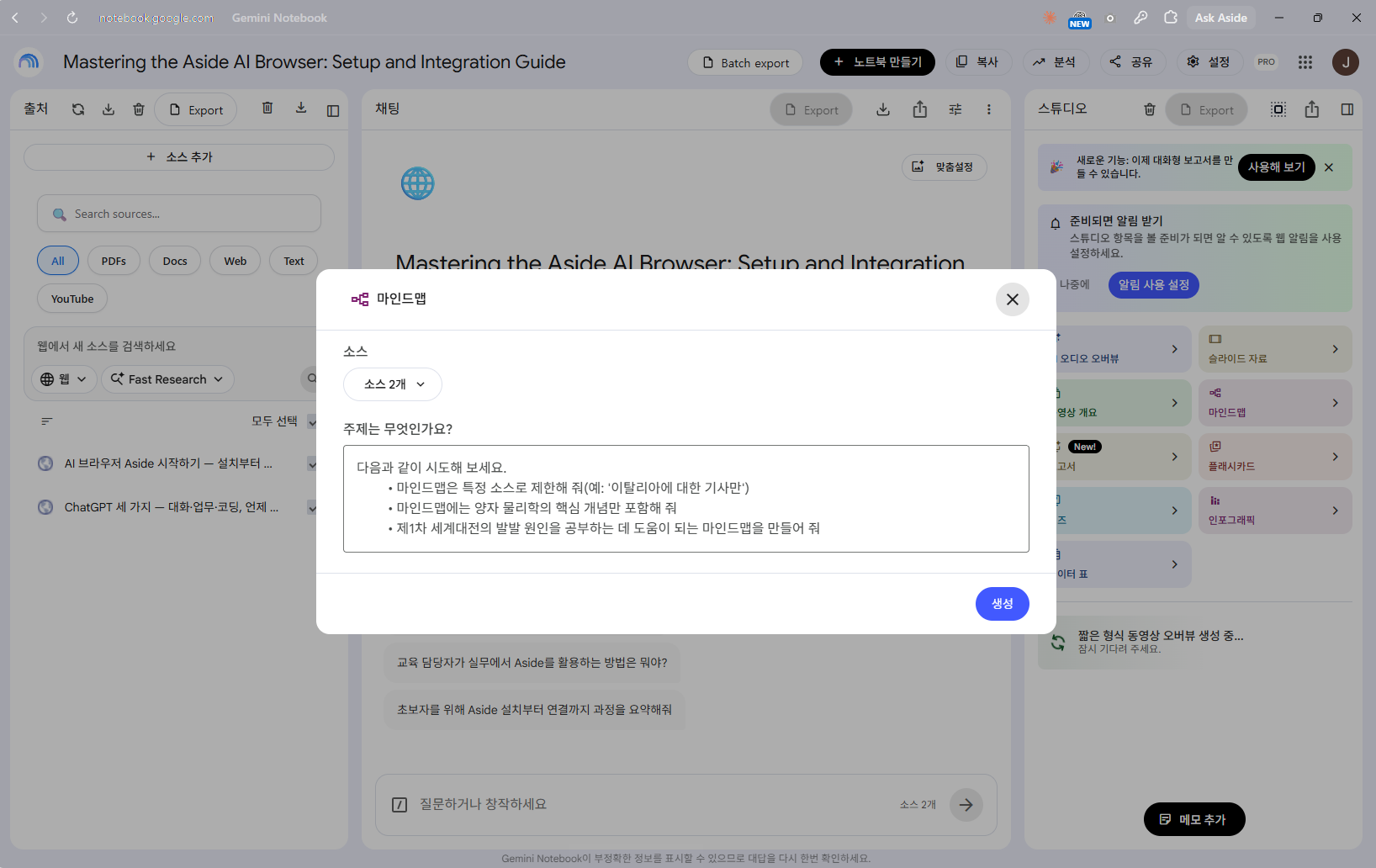Expand the 영상 개요 card chevron
Image resolution: width=1376 pixels, height=868 pixels.
pos(1175,403)
